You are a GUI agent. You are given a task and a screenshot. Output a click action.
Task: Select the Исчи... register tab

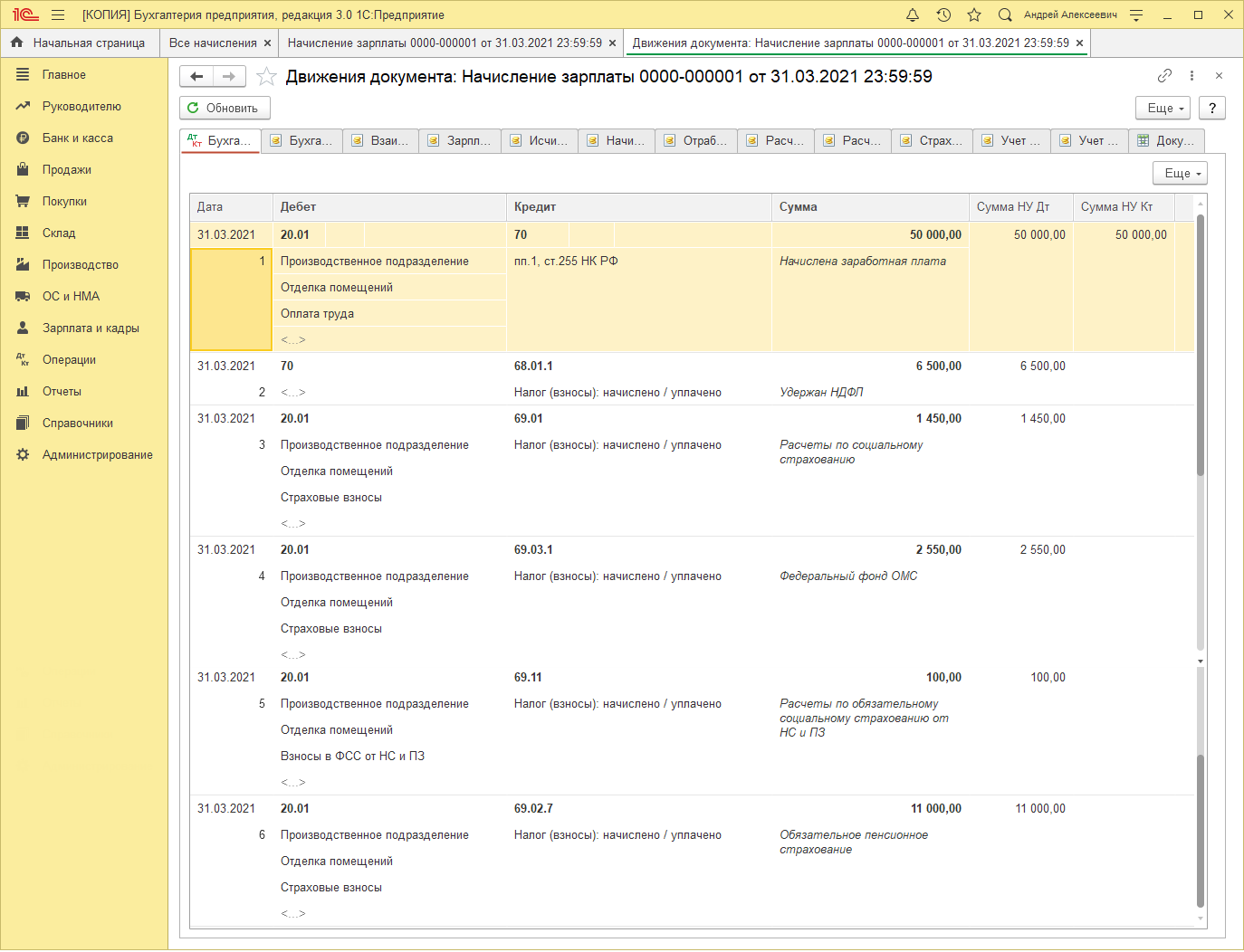point(541,140)
